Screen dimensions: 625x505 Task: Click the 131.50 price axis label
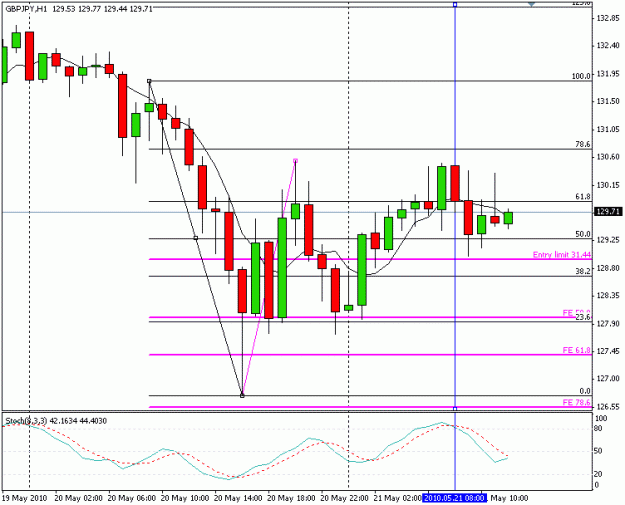pos(608,101)
